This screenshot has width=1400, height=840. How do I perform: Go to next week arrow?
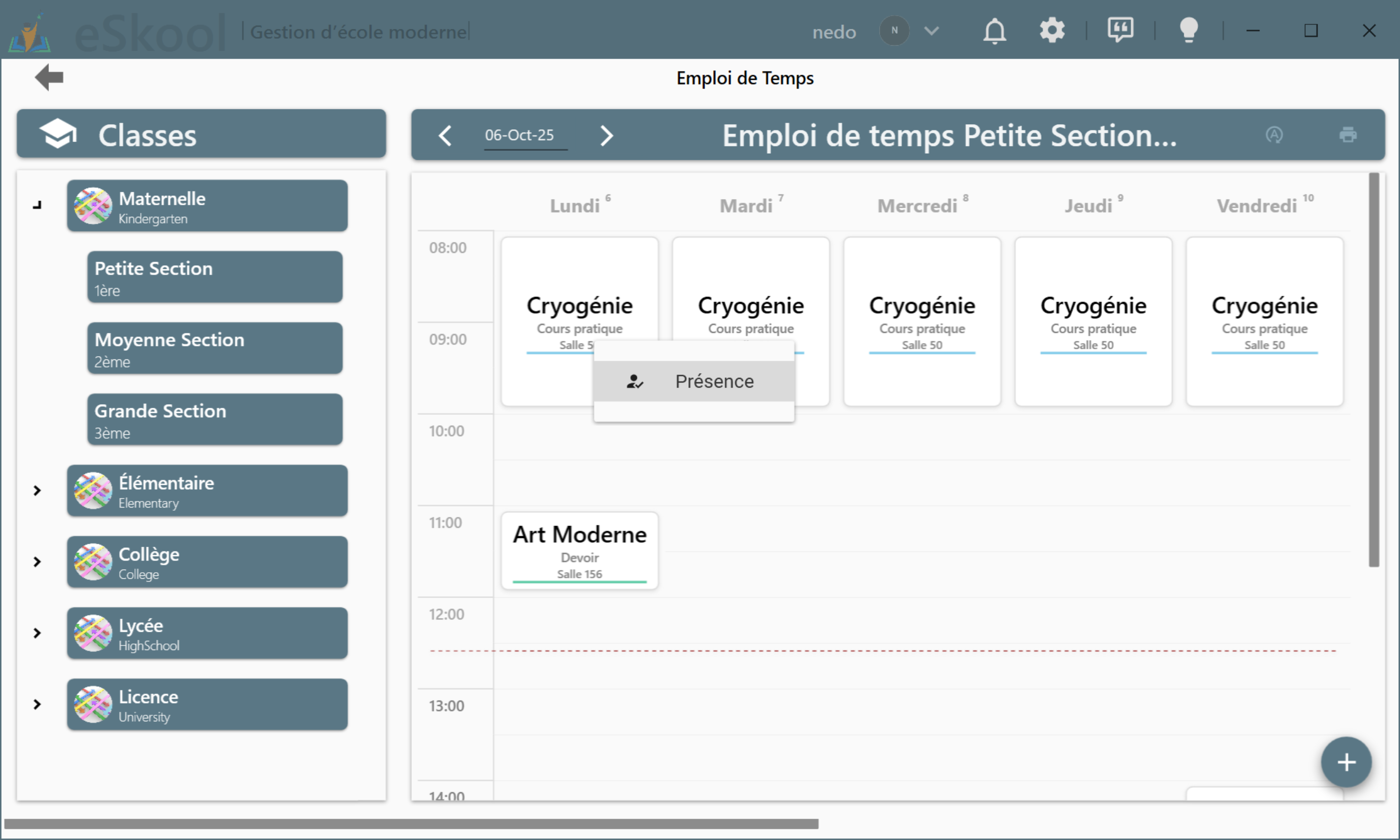606,135
